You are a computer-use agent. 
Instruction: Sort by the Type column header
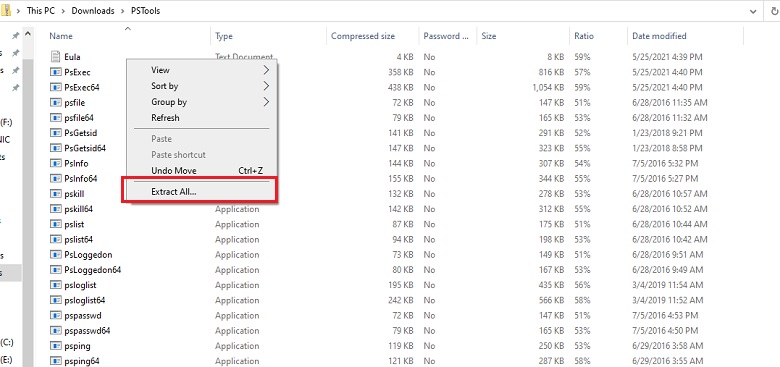pyautogui.click(x=224, y=36)
